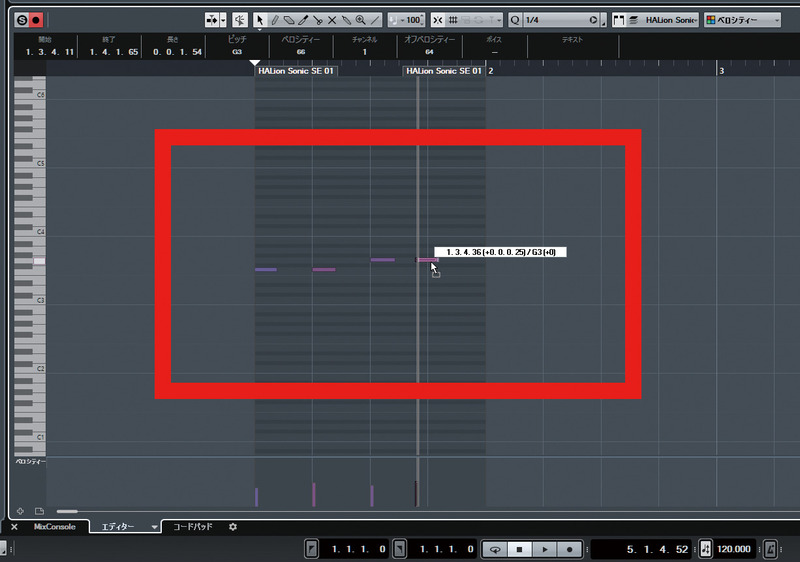Switch to the エディター tab

point(118,527)
